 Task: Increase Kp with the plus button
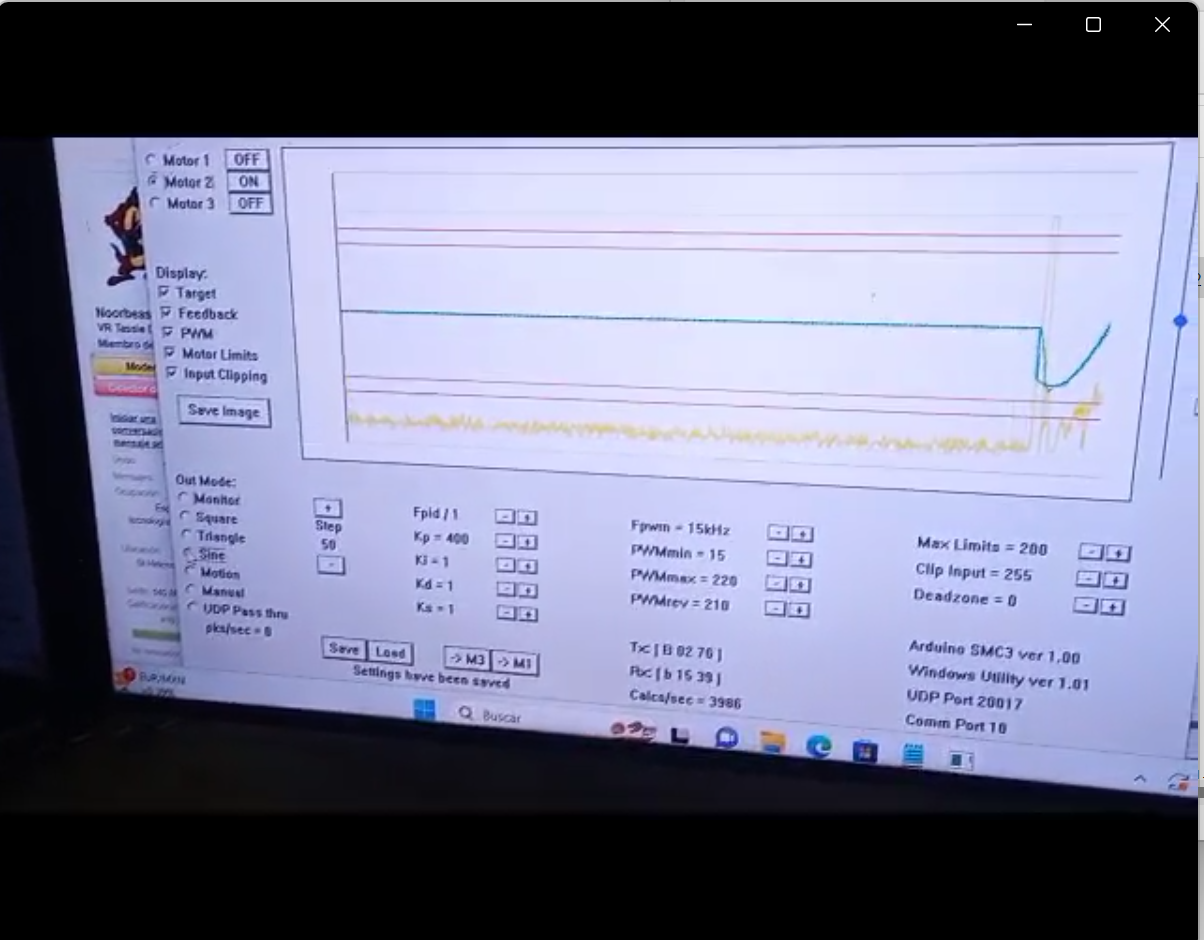tap(528, 542)
